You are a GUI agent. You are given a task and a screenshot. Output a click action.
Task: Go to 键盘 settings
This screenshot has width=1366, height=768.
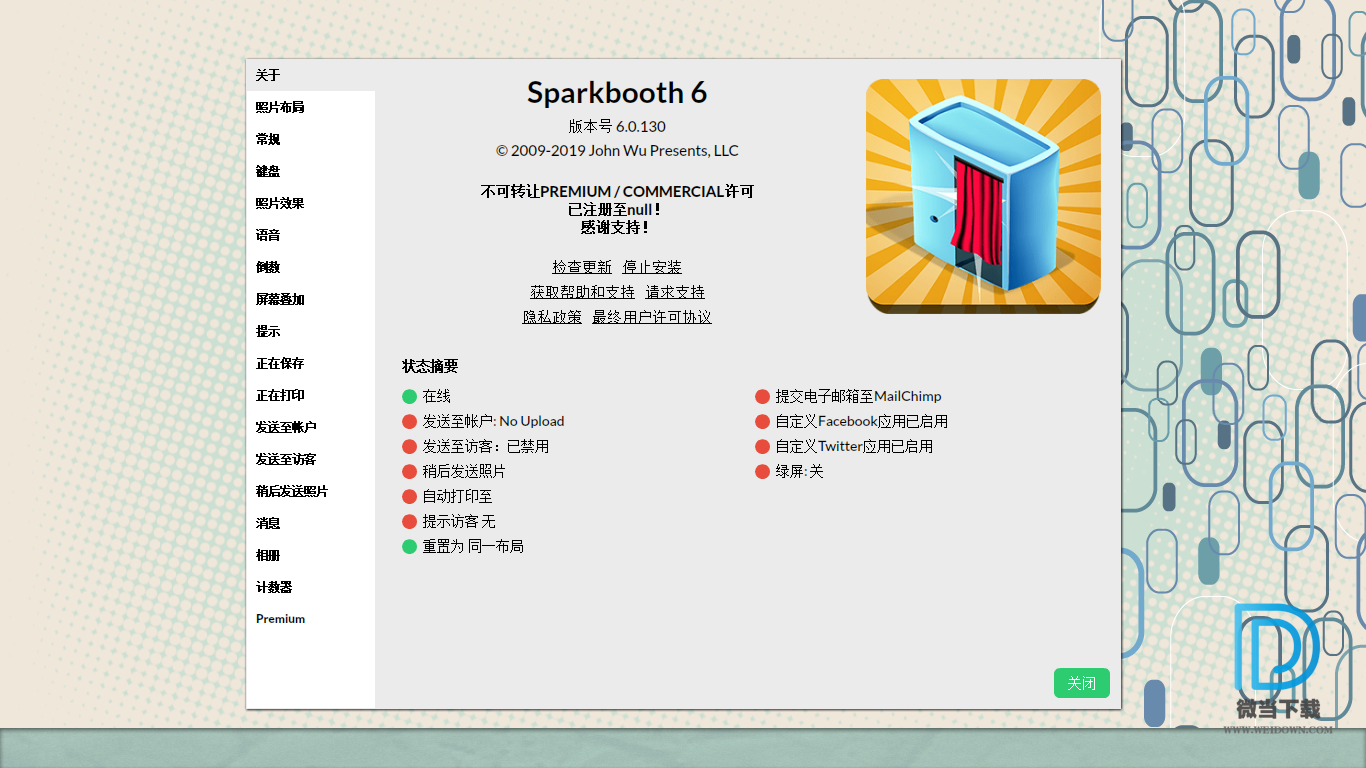[310, 171]
